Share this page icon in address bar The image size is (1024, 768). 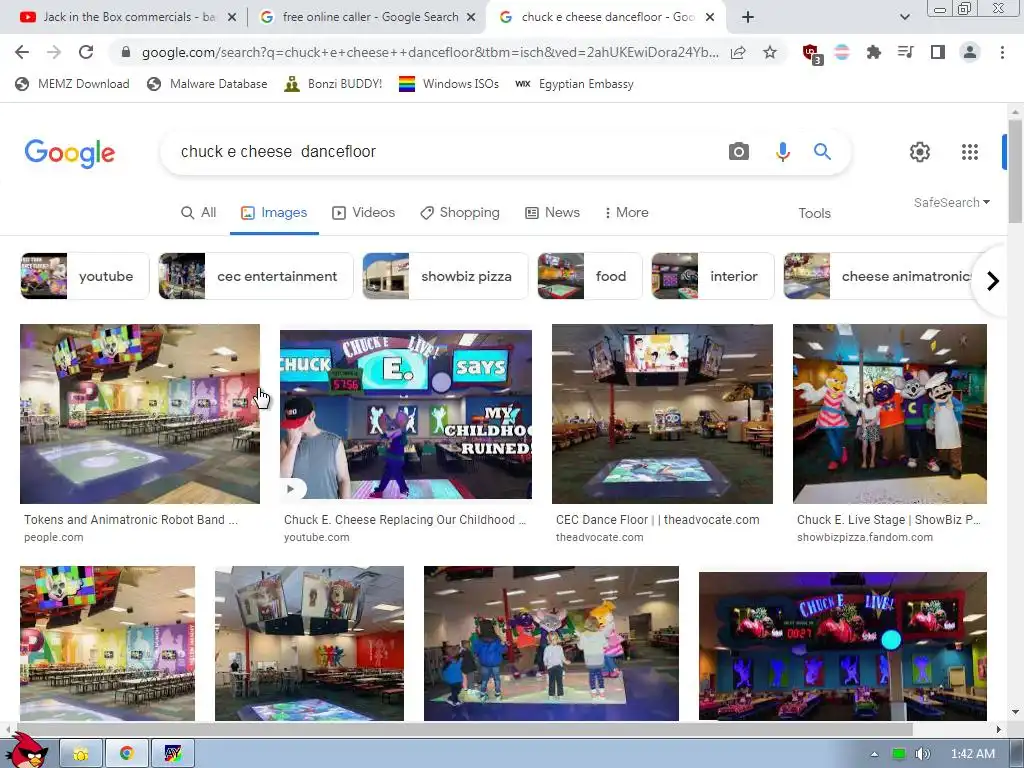[x=738, y=52]
